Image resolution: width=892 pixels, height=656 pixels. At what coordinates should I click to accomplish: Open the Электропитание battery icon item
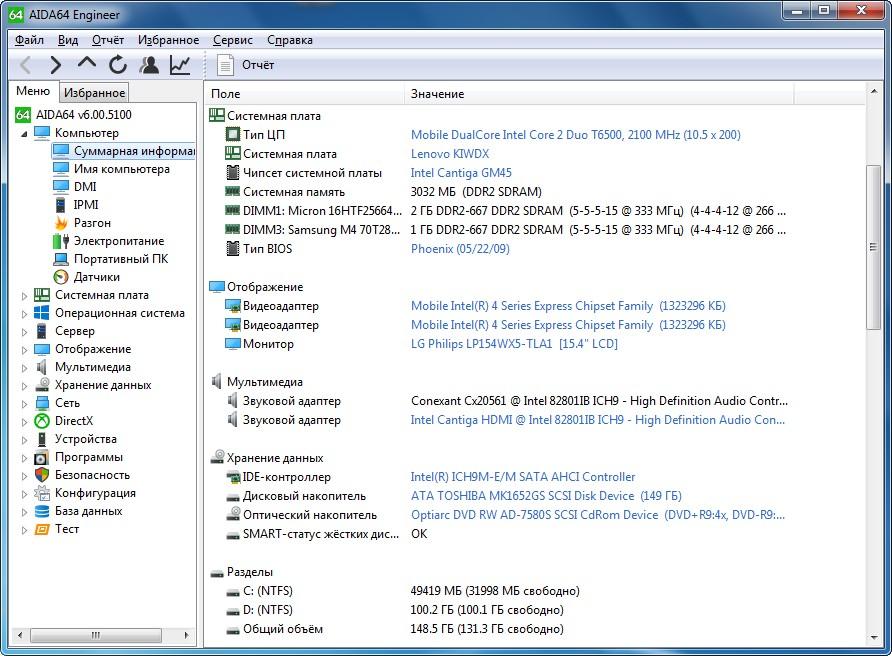(x=61, y=241)
